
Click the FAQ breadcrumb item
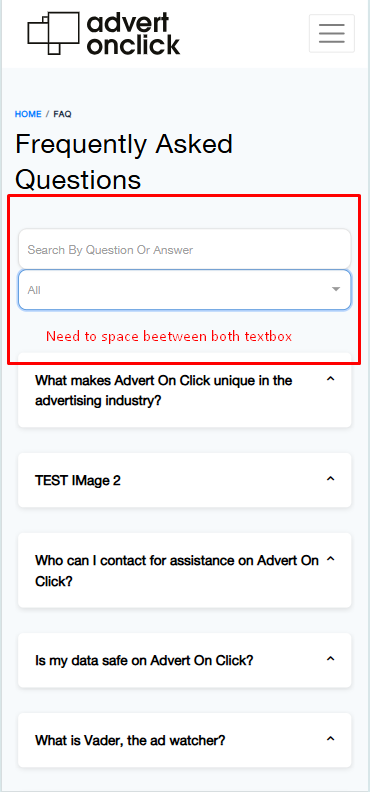(x=63, y=114)
